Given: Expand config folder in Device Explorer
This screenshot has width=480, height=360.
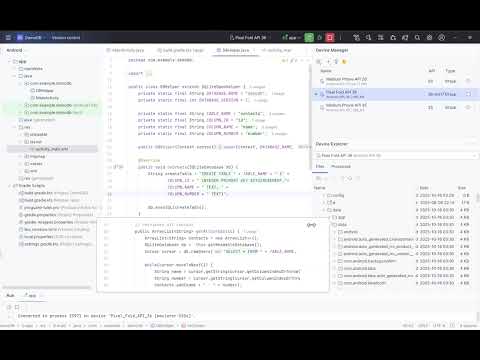Looking at the screenshot, I should (324, 195).
